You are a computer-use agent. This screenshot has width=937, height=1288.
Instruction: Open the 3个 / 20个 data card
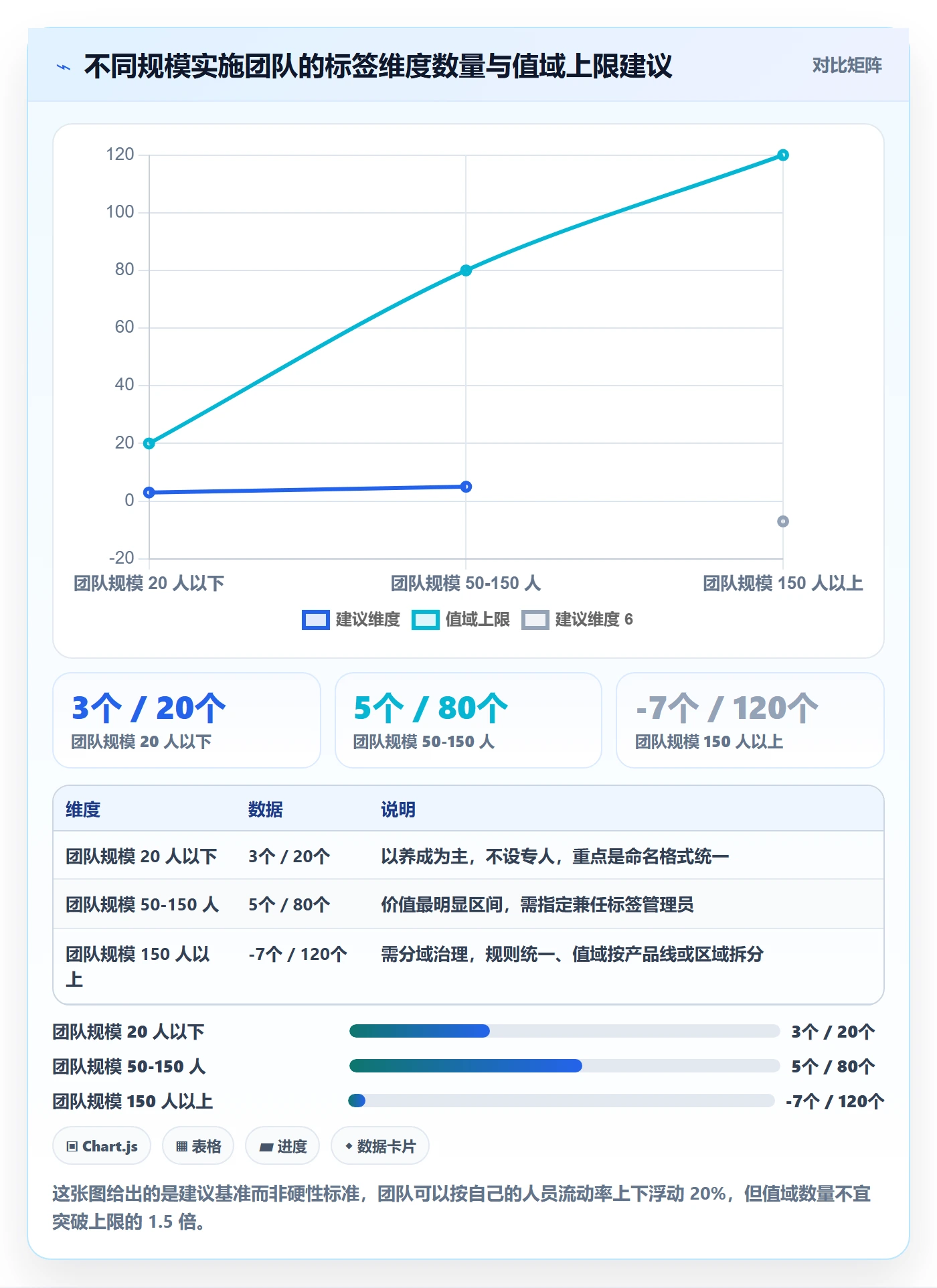click(187, 720)
